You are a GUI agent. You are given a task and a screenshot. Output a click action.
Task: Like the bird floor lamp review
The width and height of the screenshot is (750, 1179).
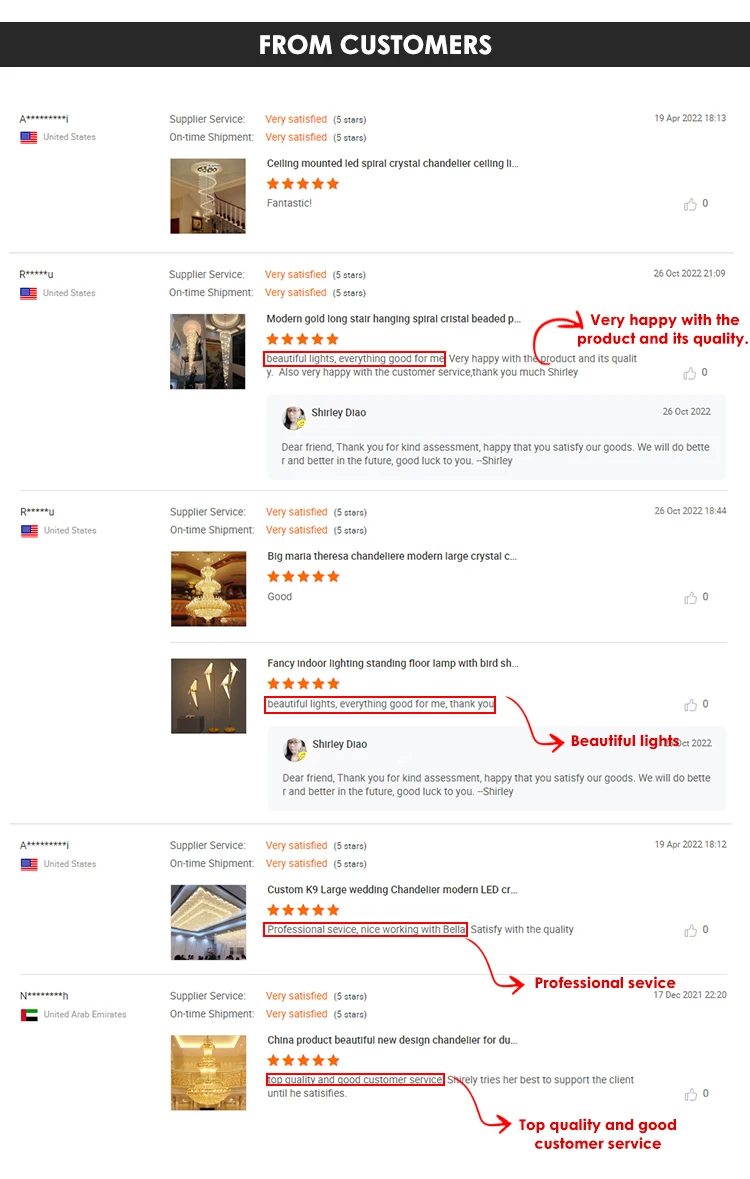coord(690,705)
